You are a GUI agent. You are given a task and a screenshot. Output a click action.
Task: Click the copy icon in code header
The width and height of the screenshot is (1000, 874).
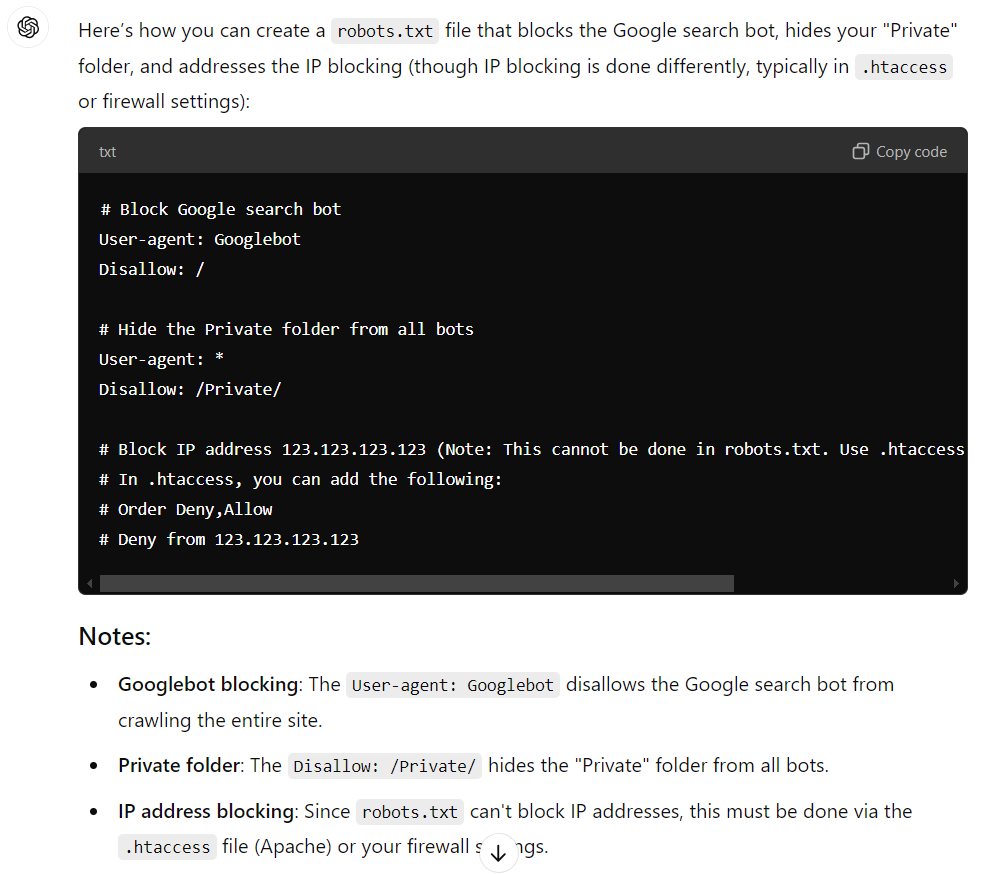pos(860,152)
